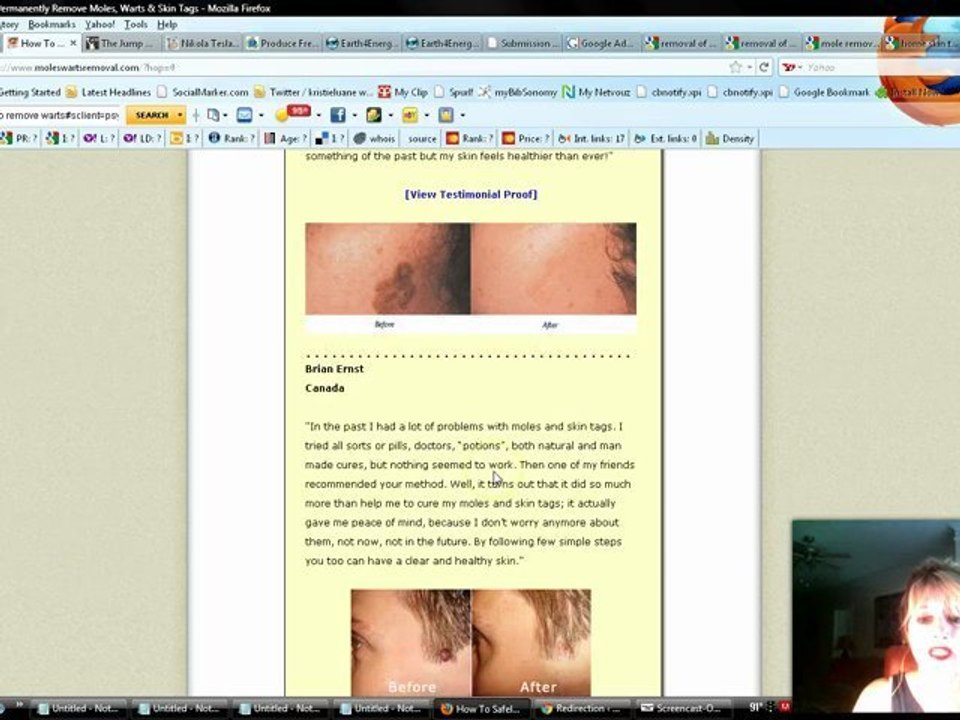Open the My Netvouz bookmark
960x720 pixels.
point(596,92)
